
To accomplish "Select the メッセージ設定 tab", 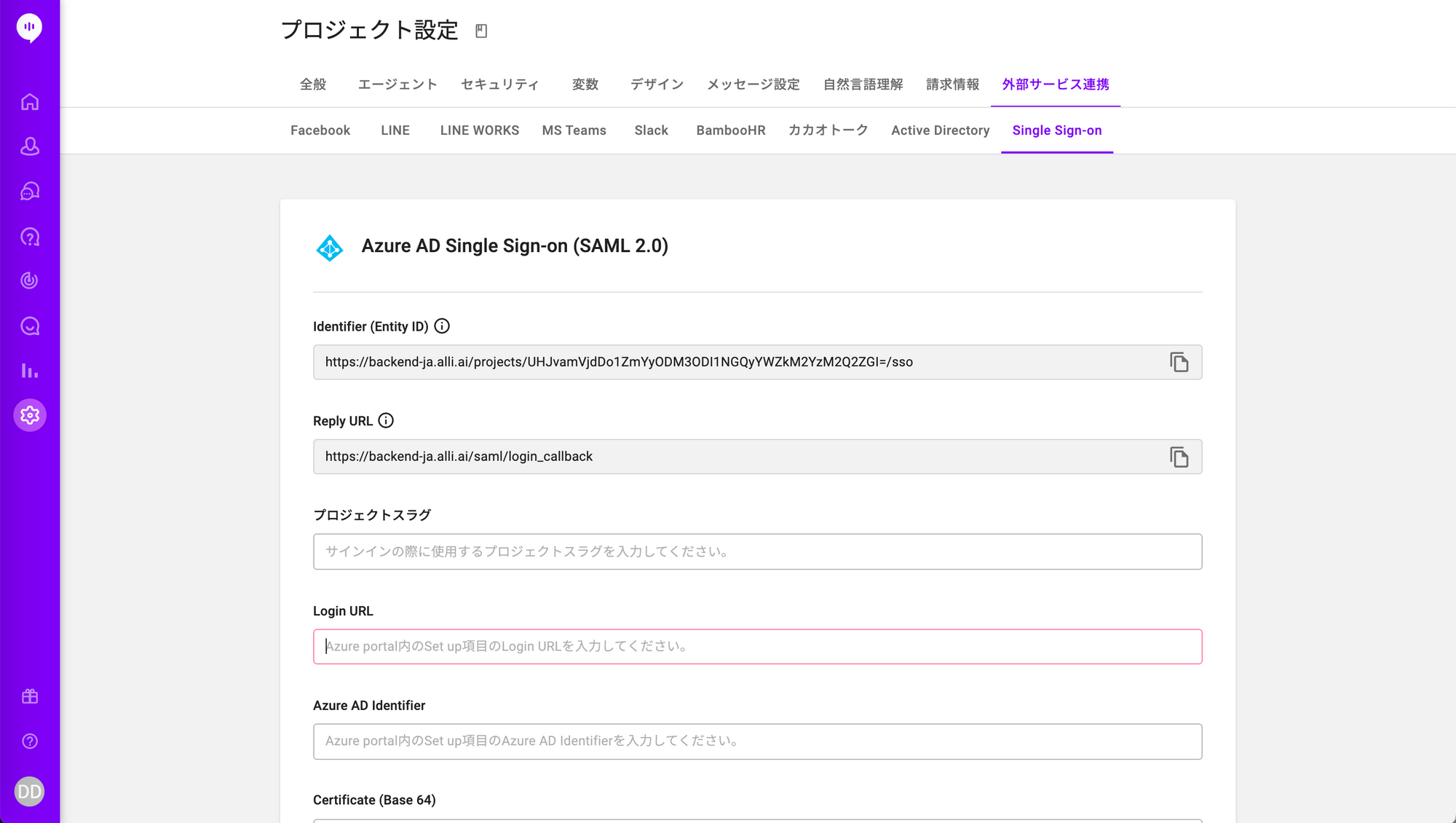I will click(753, 84).
